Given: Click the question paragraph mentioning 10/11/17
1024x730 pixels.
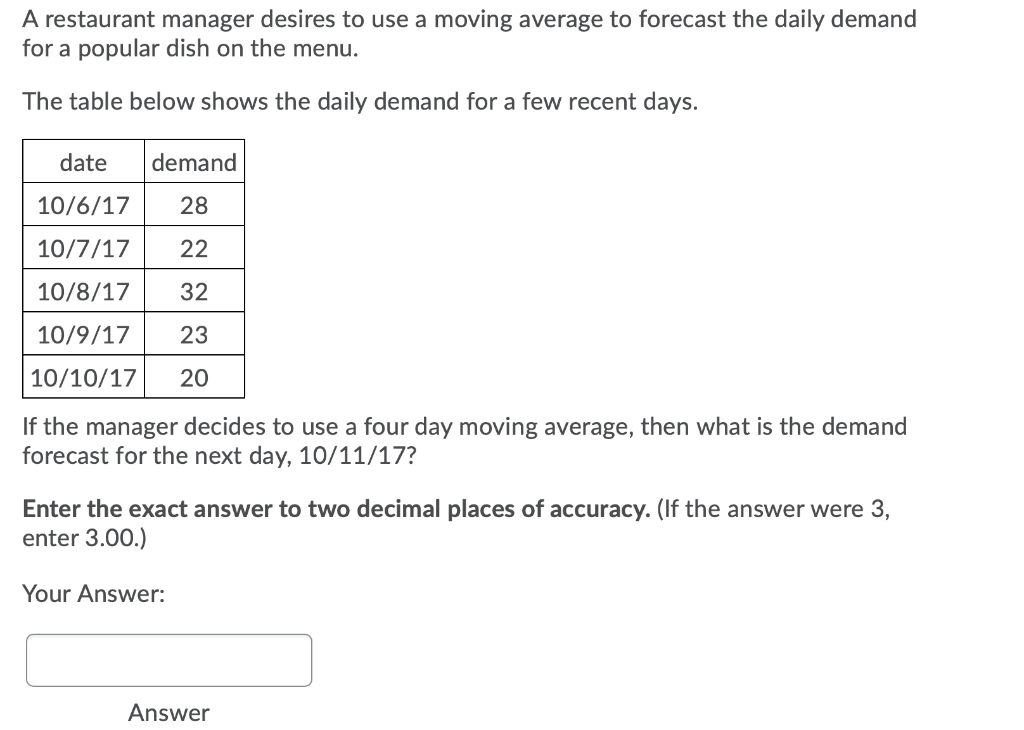Looking at the screenshot, I should point(464,440).
